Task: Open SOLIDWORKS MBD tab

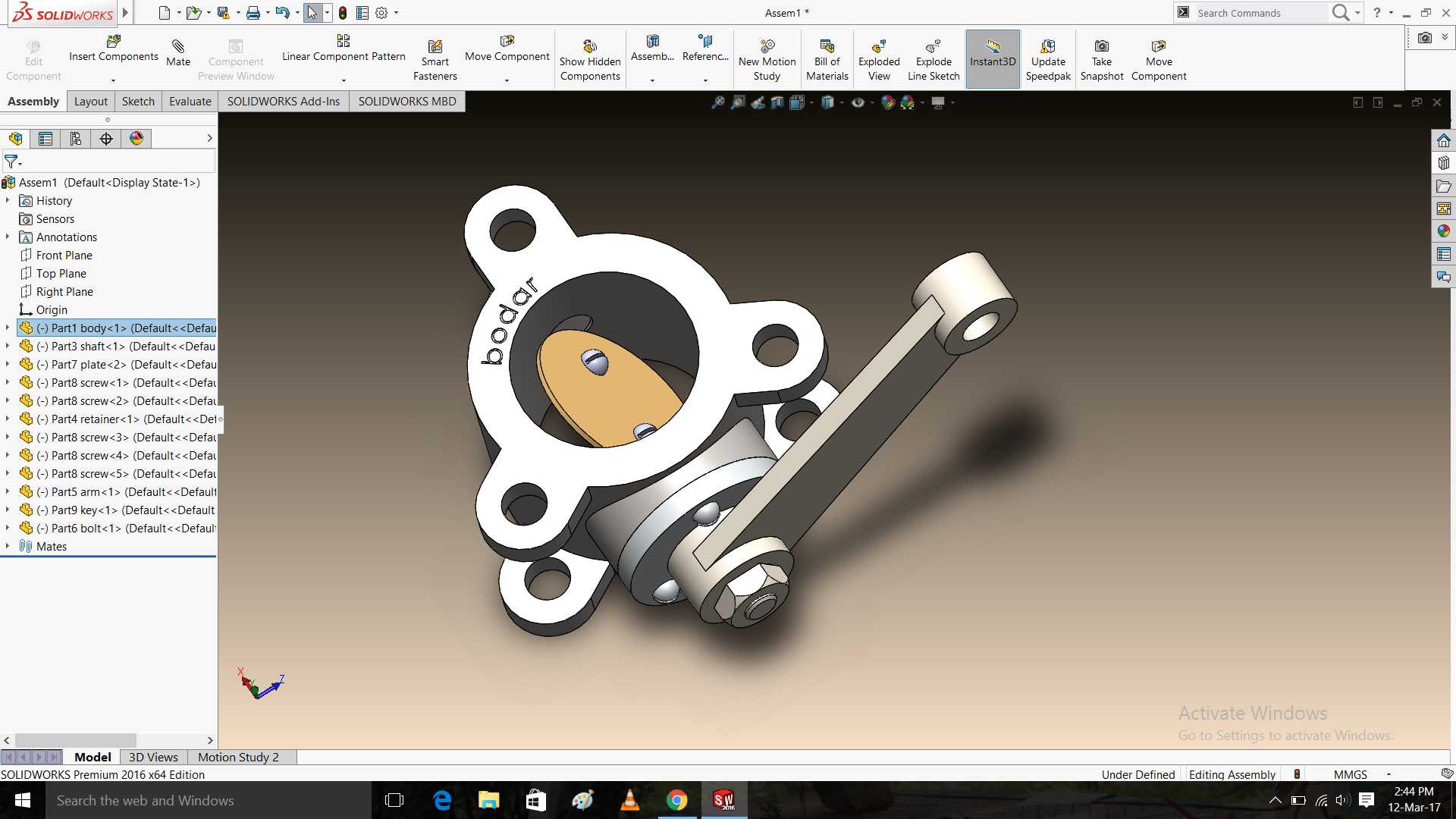Action: pos(407,102)
